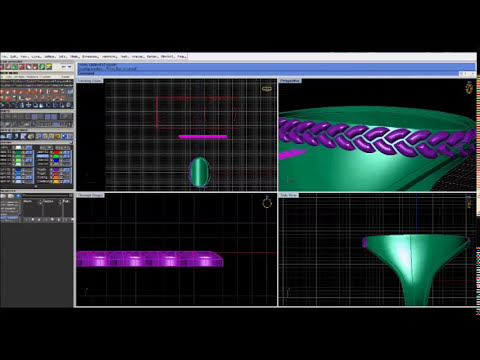Viewport: 480px width, 360px height.
Task: Click ring icon in Perspective viewport corner
Action: [x=469, y=88]
